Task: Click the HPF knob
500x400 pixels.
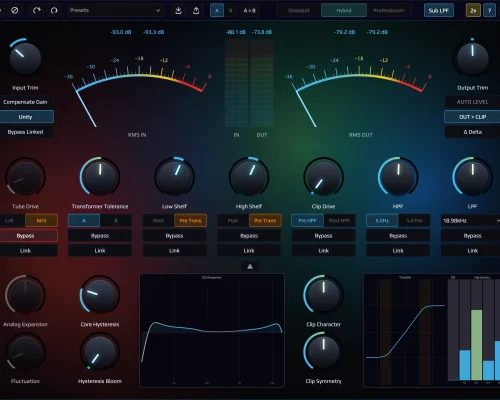Action: [x=398, y=177]
